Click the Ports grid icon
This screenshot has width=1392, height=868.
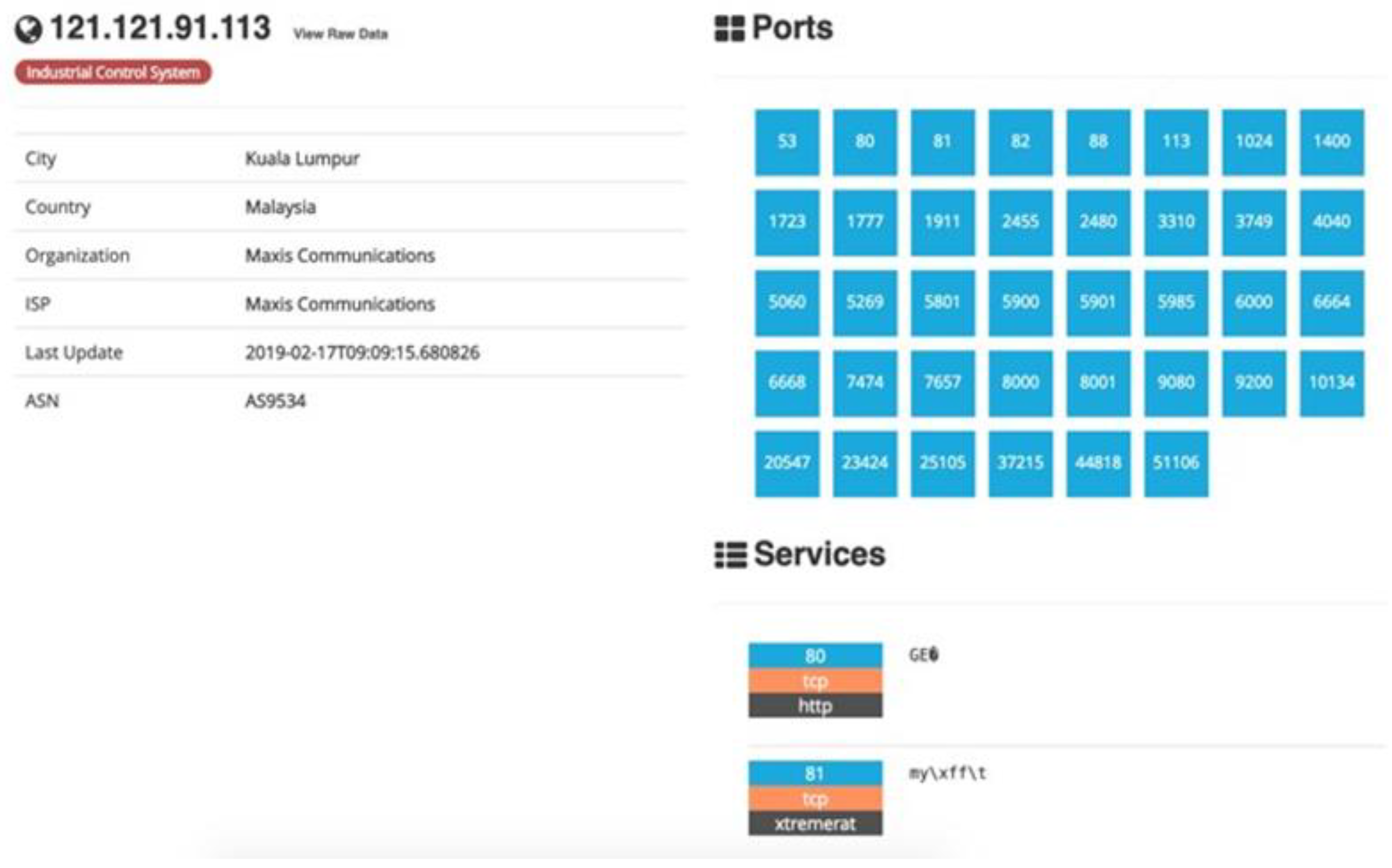point(728,28)
